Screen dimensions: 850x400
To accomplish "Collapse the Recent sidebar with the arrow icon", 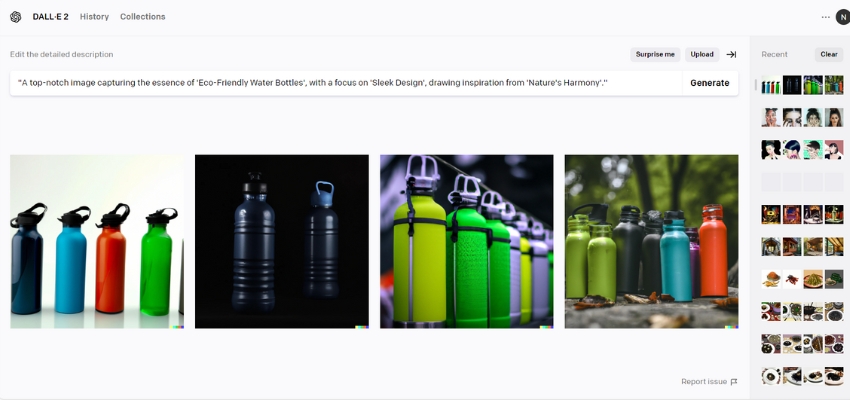I will click(731, 54).
